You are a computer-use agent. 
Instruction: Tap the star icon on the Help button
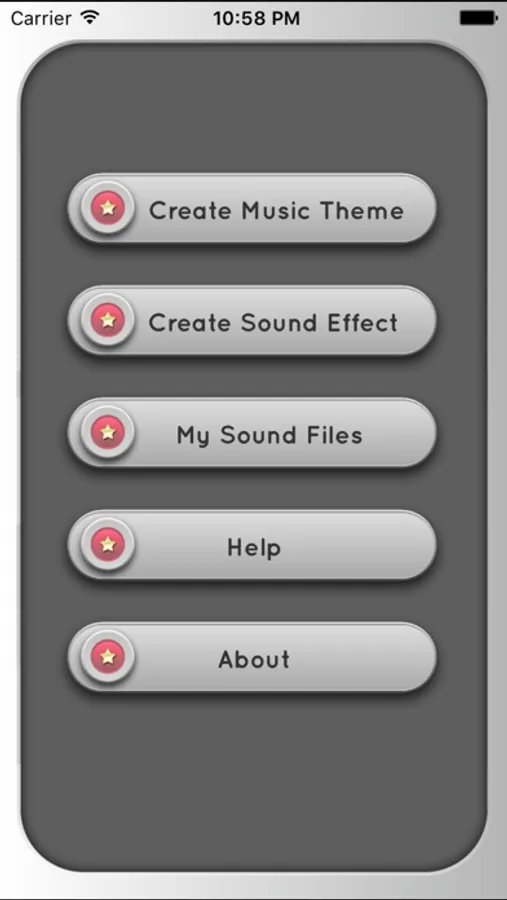tap(108, 544)
